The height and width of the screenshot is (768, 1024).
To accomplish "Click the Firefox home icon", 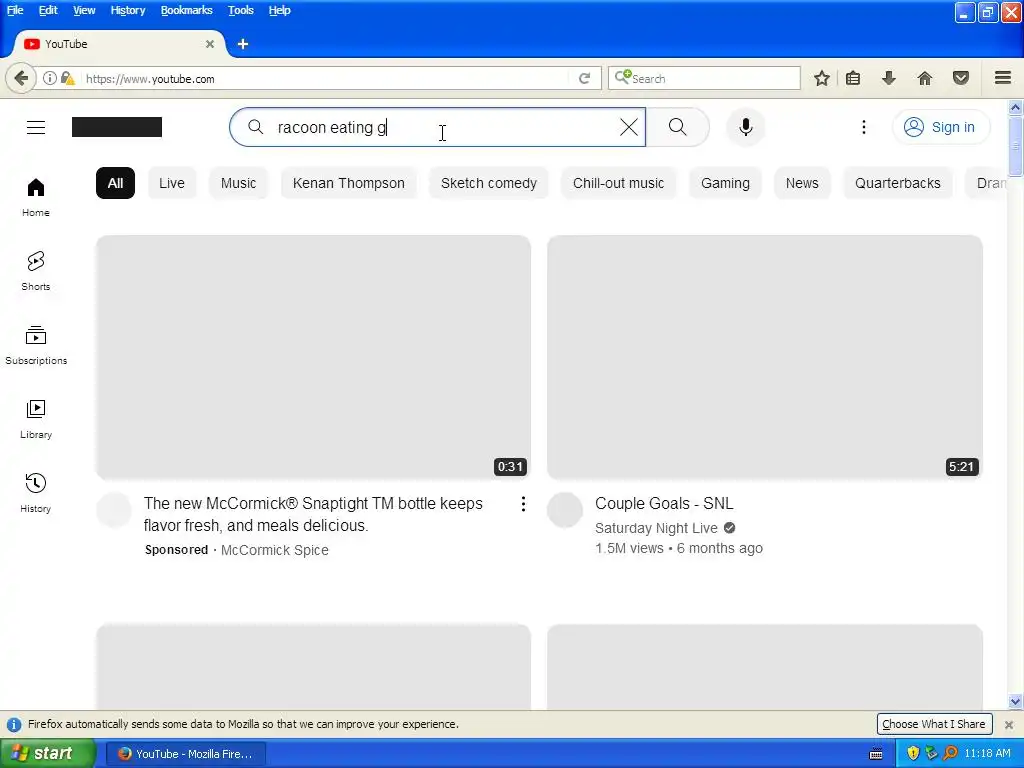I will pos(925,78).
